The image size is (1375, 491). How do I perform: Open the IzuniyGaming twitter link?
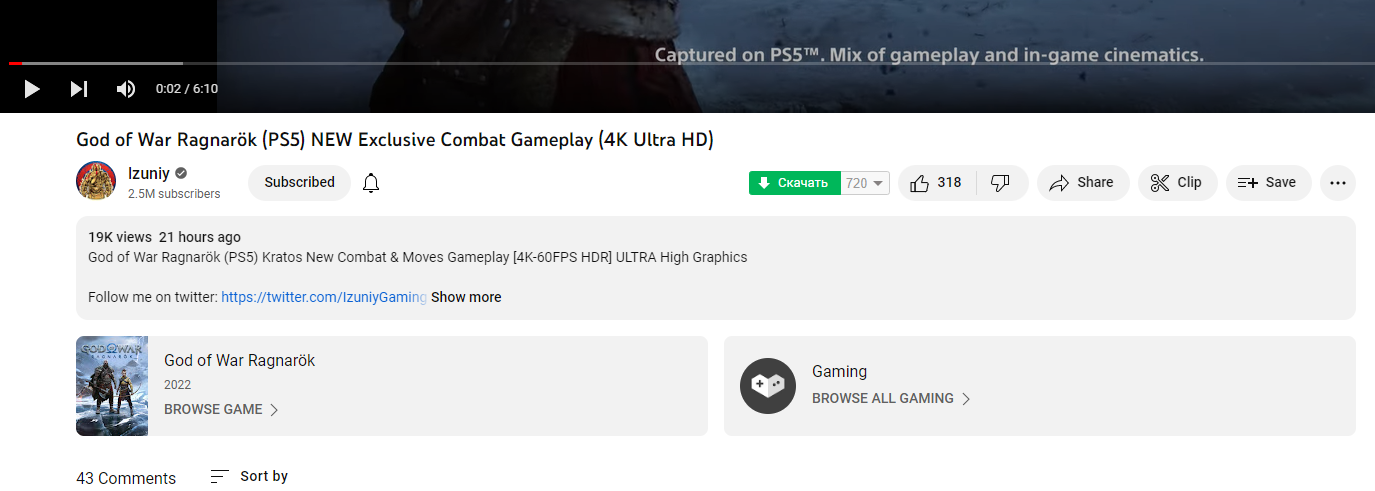[x=324, y=297]
